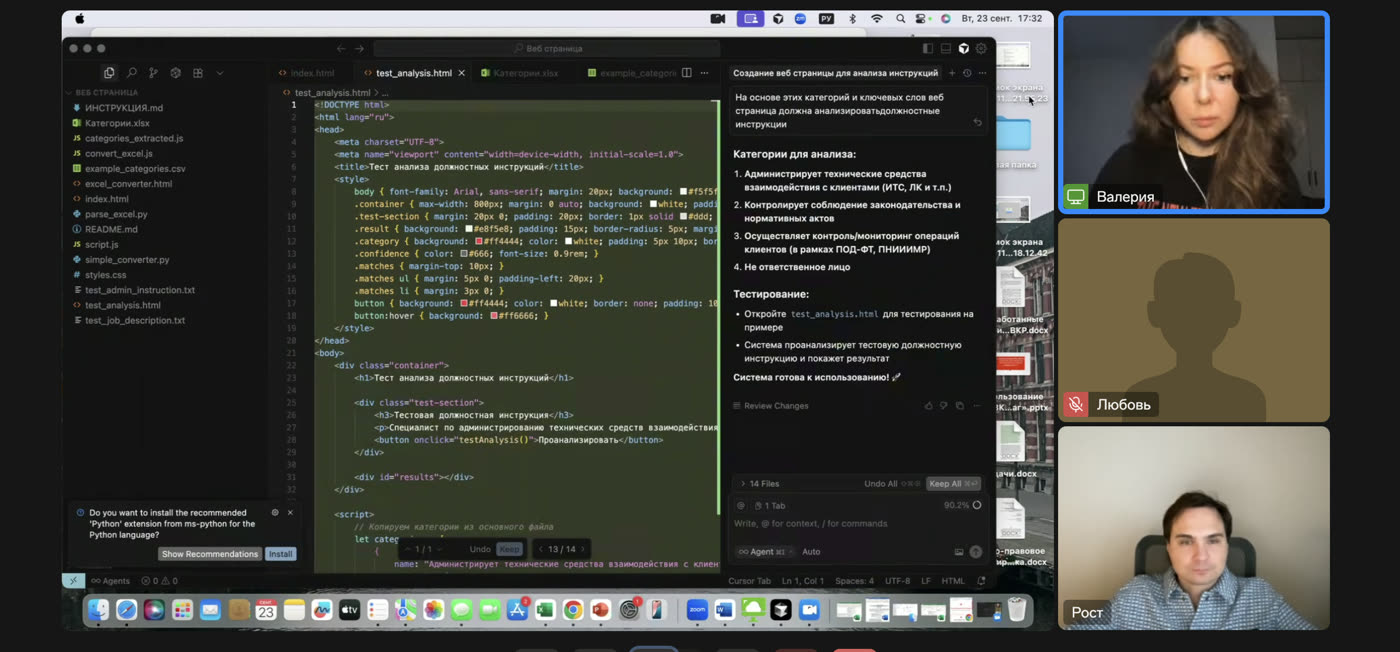Open the Apple menu
1400x652 pixels.
80,19
